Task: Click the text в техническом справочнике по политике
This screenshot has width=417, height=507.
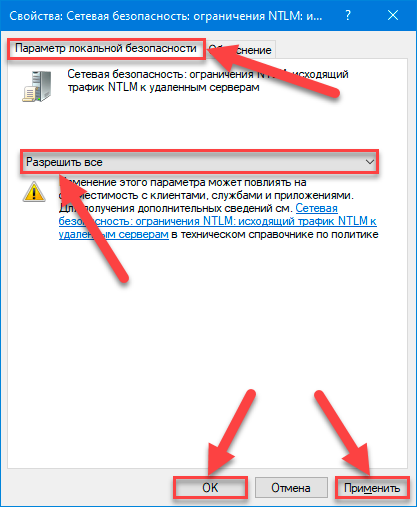Action: tap(275, 234)
